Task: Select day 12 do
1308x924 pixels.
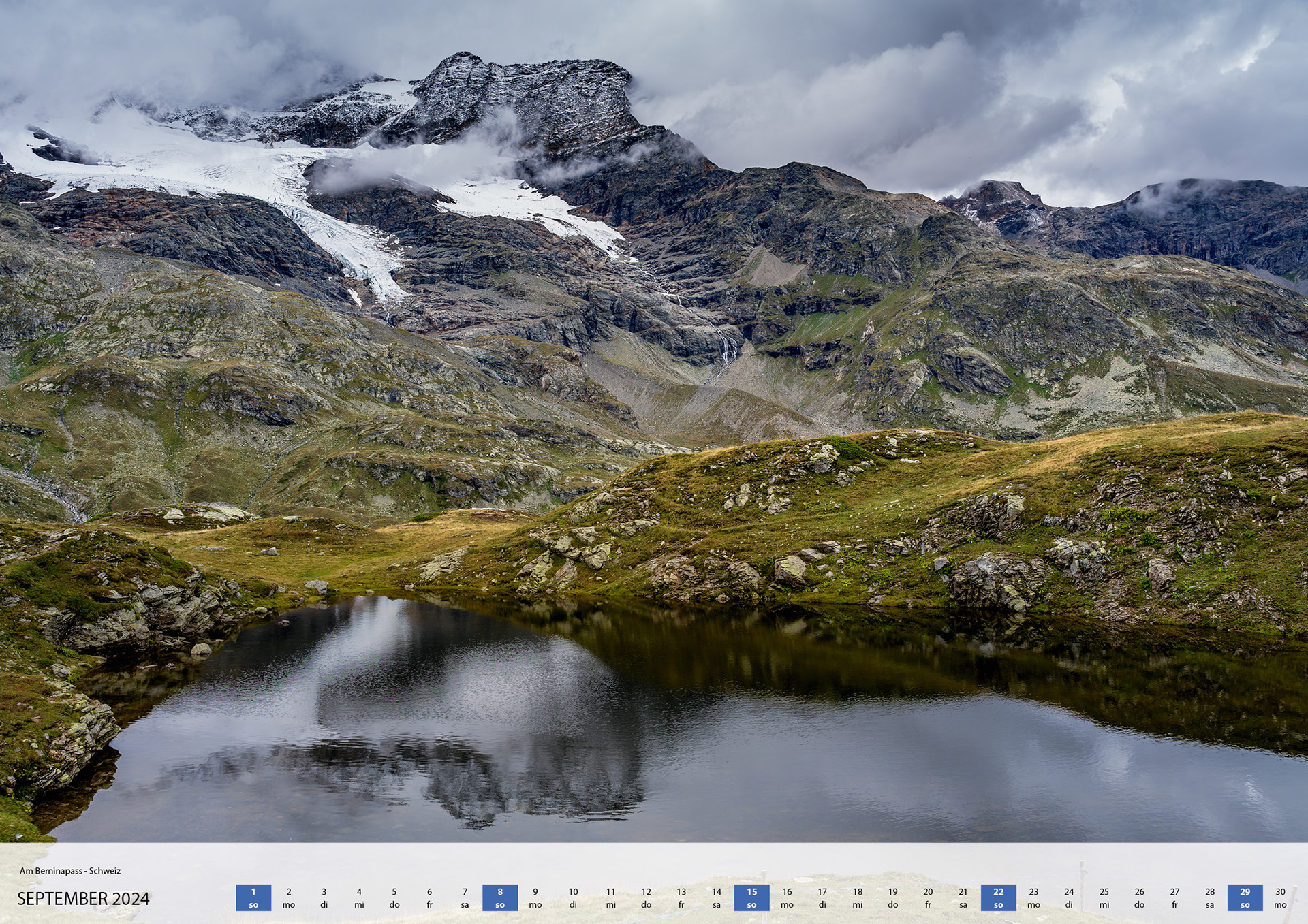Action: (646, 897)
